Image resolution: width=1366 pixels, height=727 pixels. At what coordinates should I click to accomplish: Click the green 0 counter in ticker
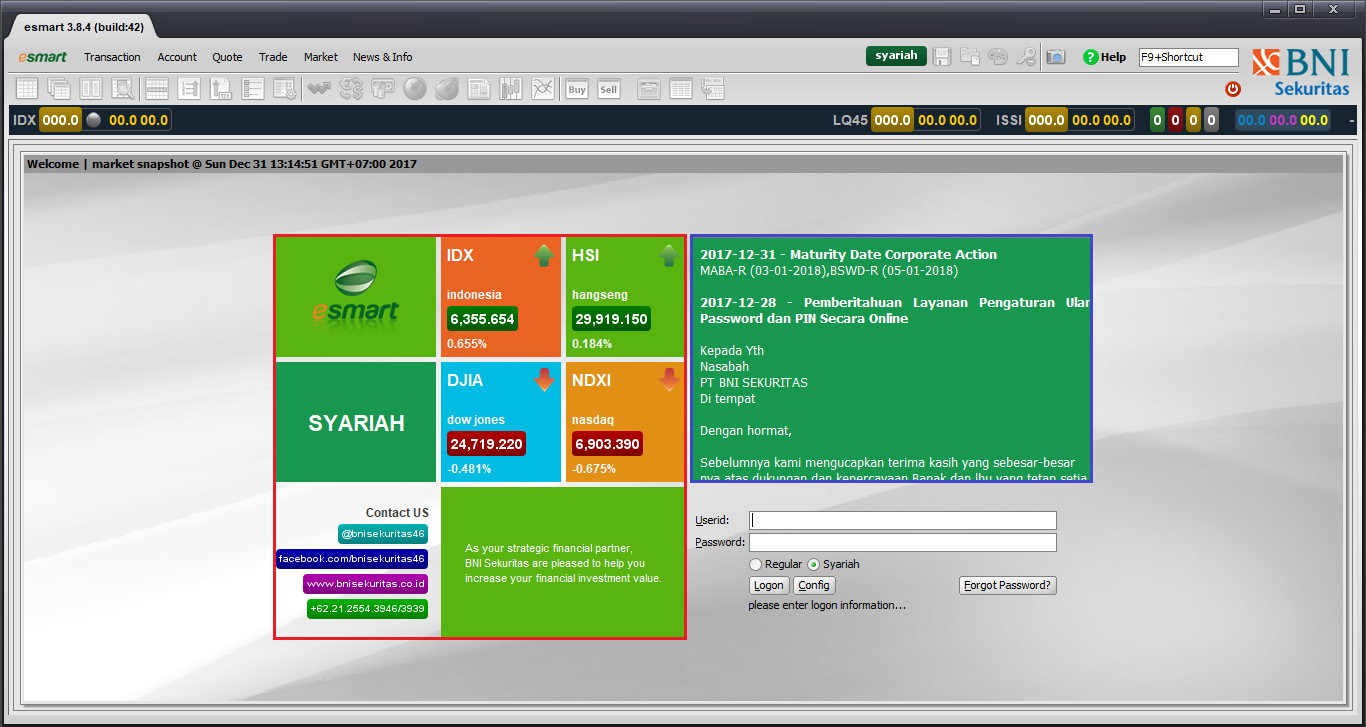pos(1157,120)
